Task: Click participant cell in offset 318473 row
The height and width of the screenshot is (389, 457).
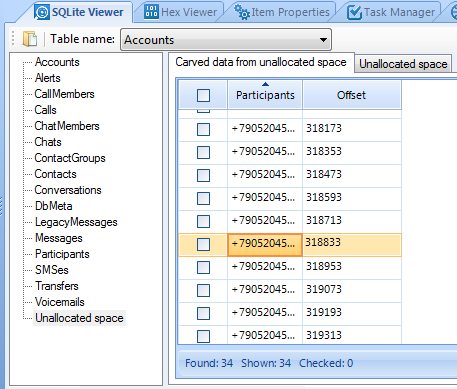Action: click(265, 175)
